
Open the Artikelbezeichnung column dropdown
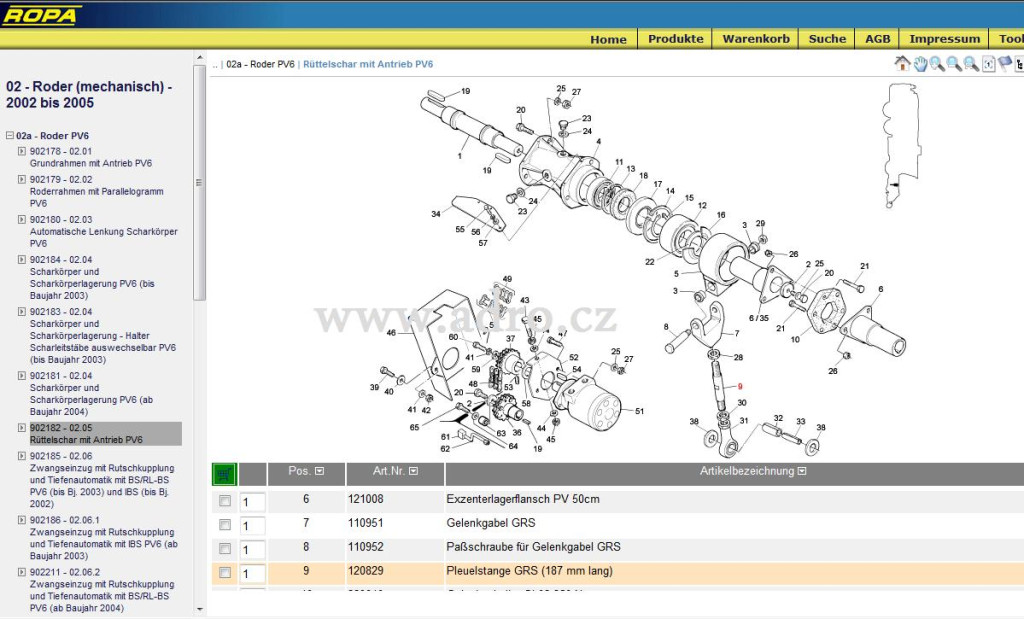pyautogui.click(x=802, y=471)
